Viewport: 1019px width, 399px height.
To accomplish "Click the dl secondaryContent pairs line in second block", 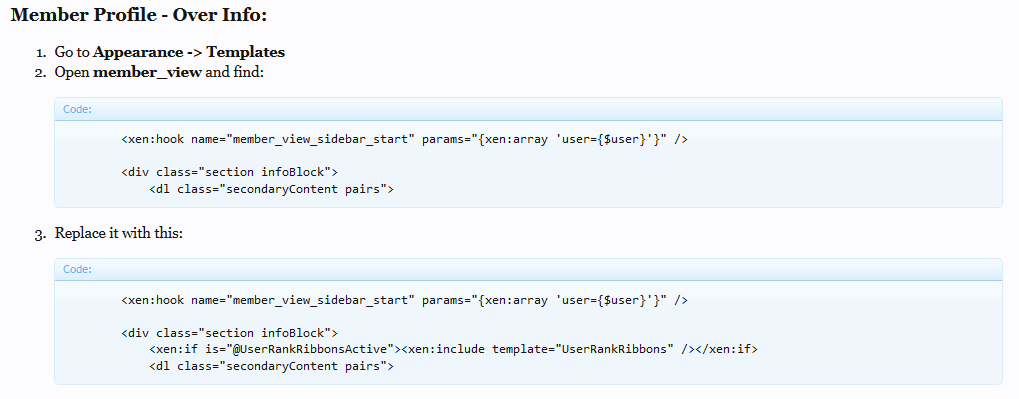I will pos(272,366).
